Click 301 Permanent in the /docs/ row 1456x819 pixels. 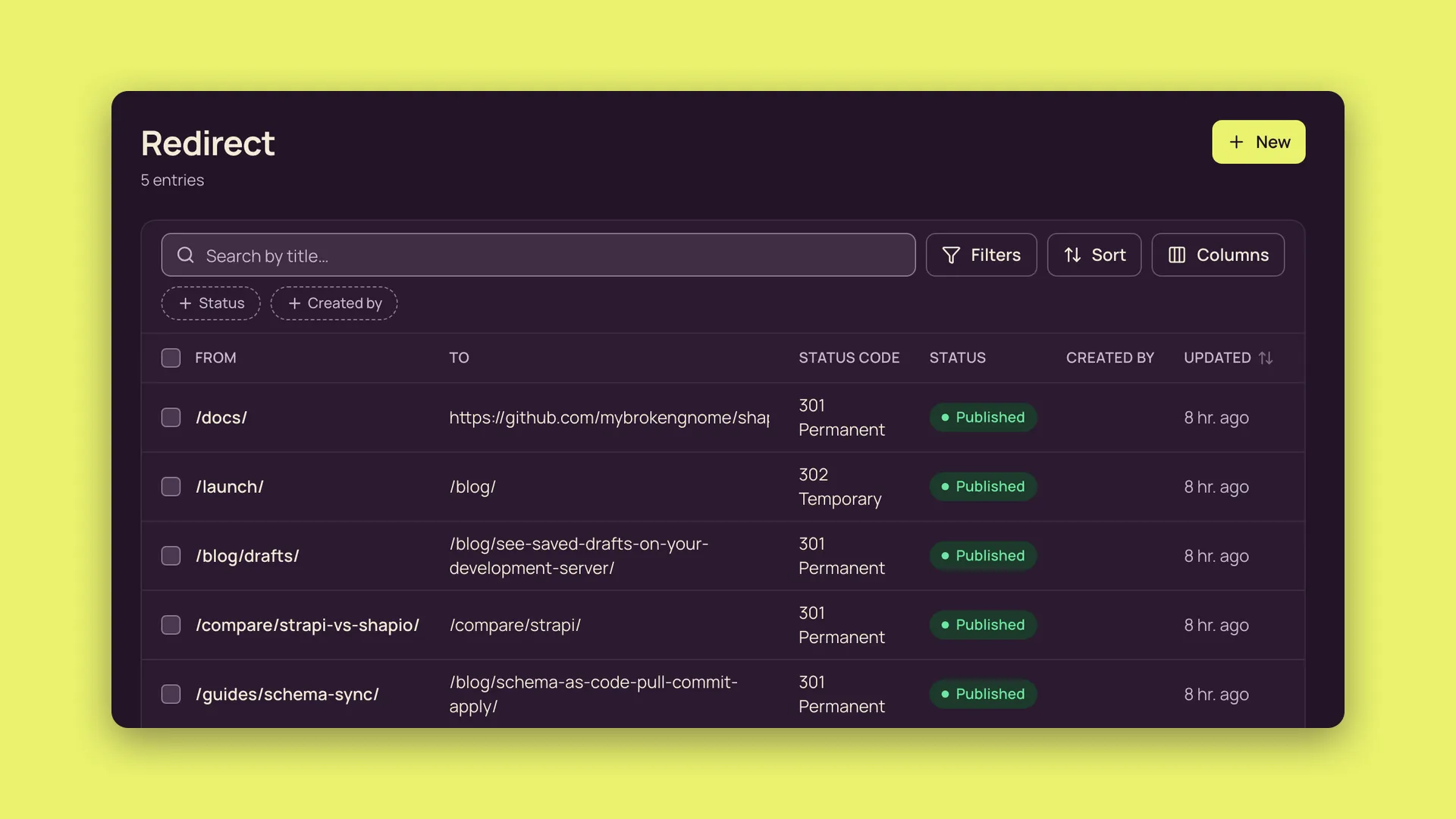[842, 418]
